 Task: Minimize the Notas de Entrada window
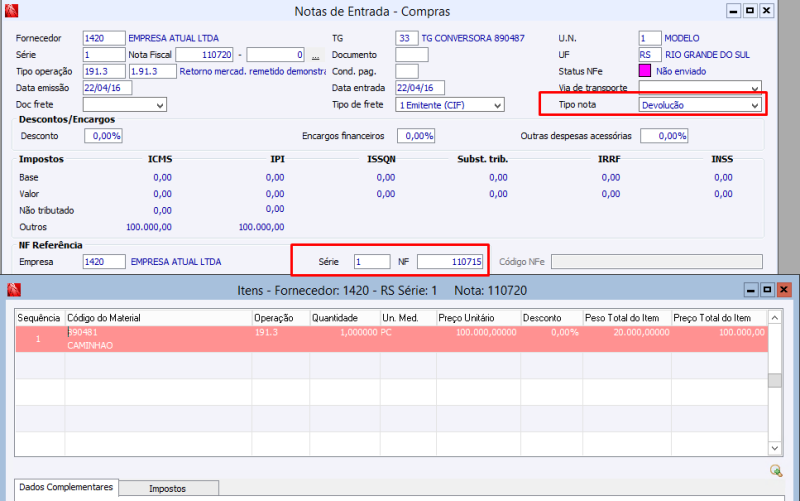732,11
